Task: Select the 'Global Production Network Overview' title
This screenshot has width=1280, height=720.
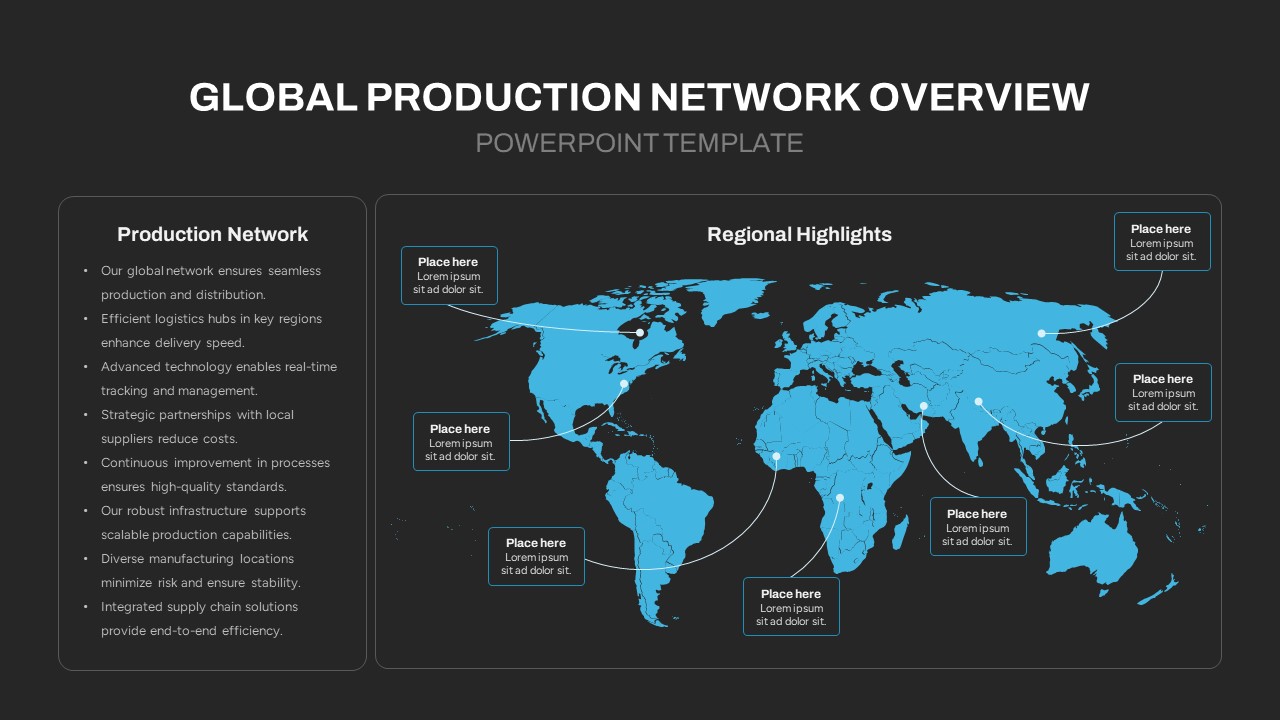Action: pyautogui.click(x=639, y=97)
